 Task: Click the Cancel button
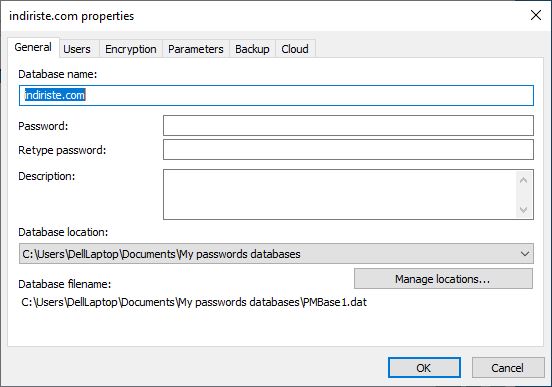[508, 368]
